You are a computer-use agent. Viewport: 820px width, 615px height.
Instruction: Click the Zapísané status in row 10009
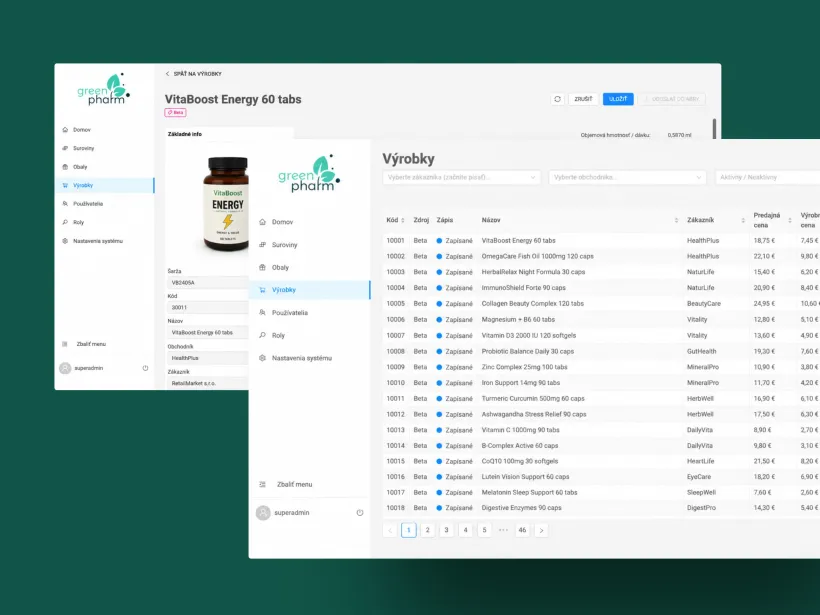[454, 367]
